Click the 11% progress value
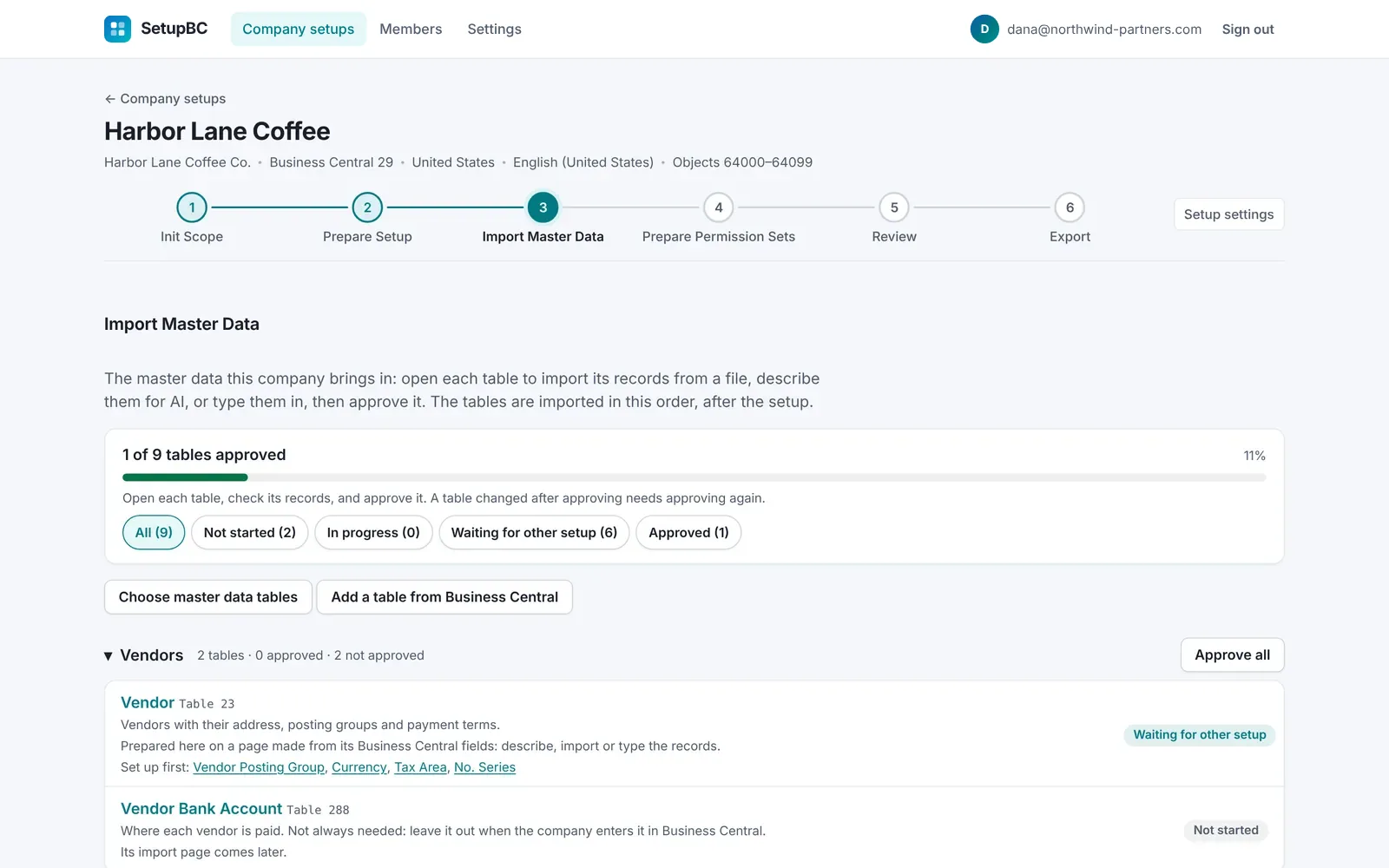1389x868 pixels. [x=1254, y=456]
